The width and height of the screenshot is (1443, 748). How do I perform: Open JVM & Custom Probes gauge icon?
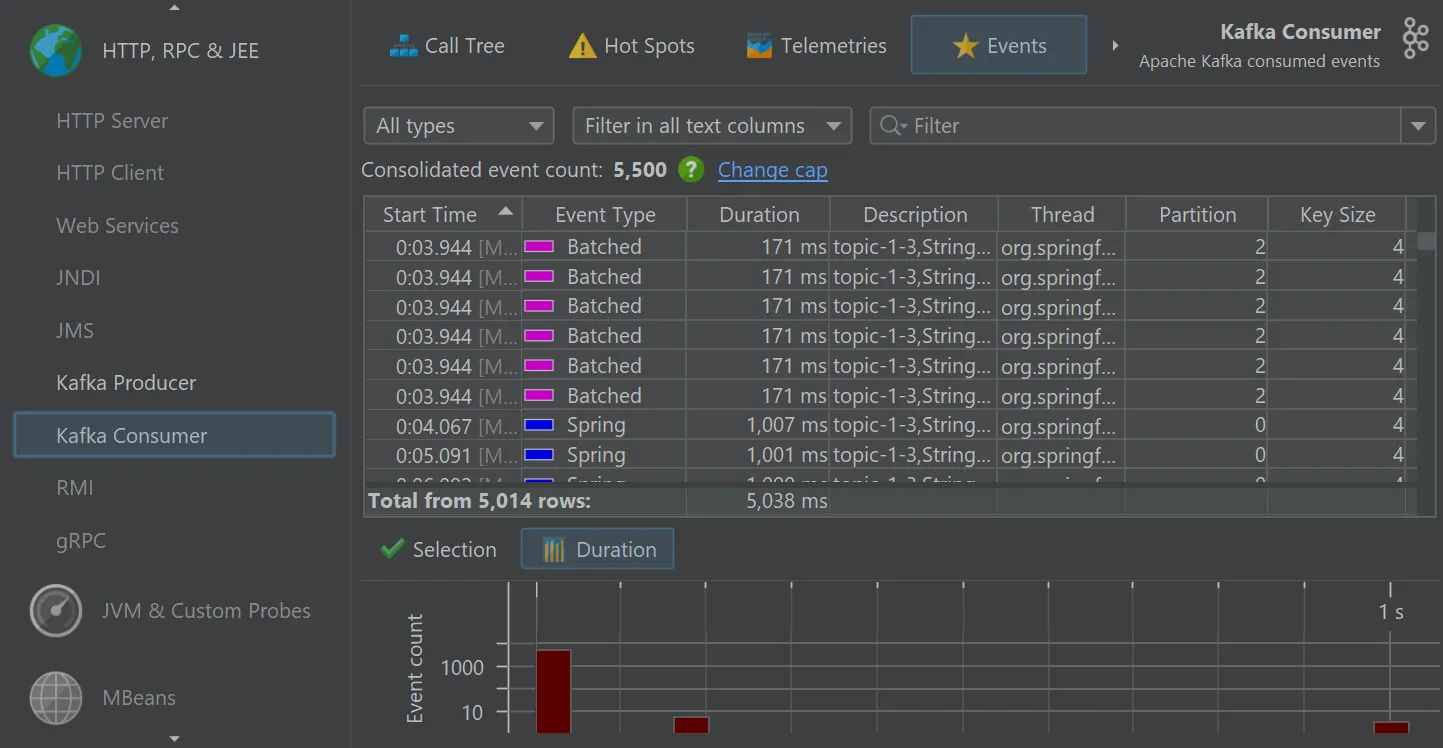pos(56,610)
